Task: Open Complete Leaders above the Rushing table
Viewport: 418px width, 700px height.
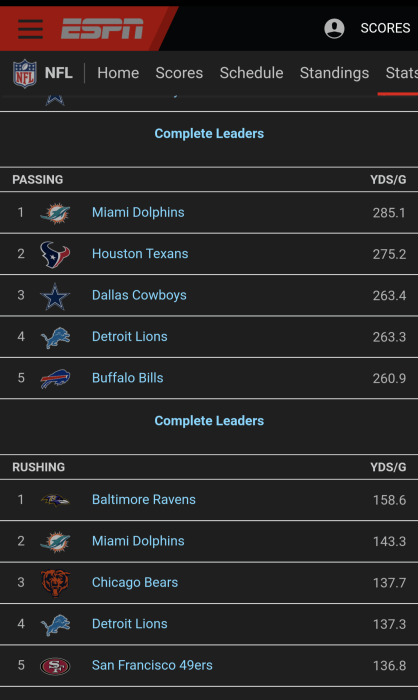Action: point(209,421)
